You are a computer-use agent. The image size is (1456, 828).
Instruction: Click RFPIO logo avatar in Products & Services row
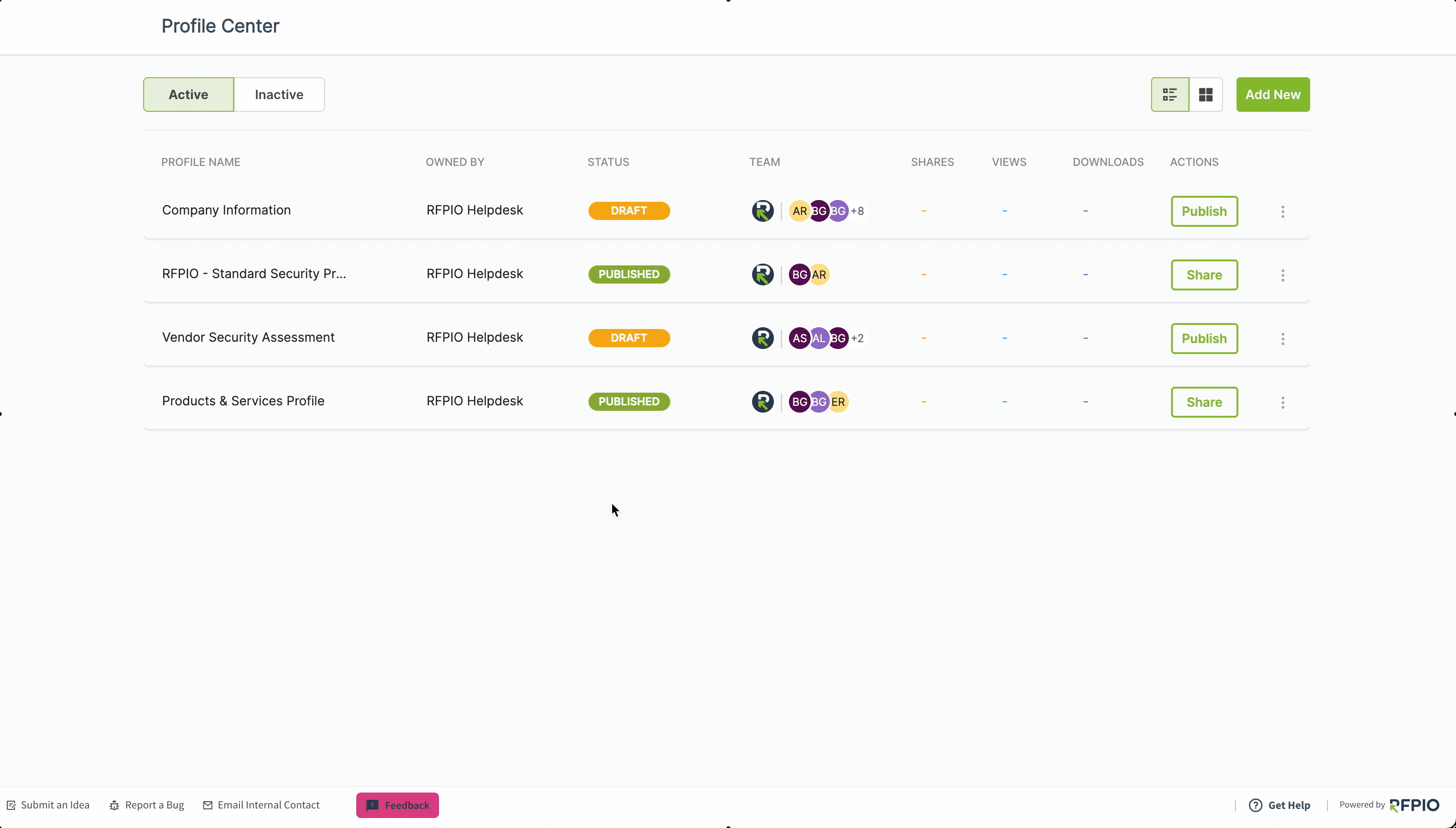763,402
